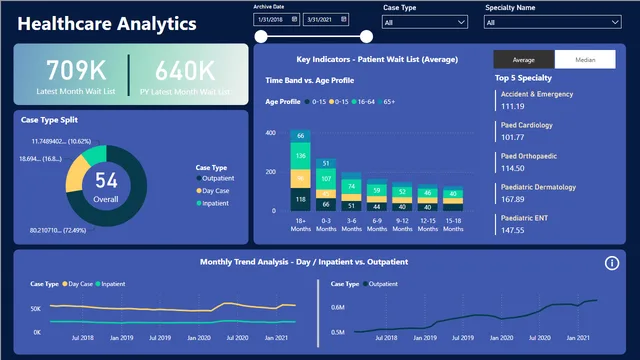
Task: Select Accident & Emergency specialty
Action: click(x=537, y=94)
